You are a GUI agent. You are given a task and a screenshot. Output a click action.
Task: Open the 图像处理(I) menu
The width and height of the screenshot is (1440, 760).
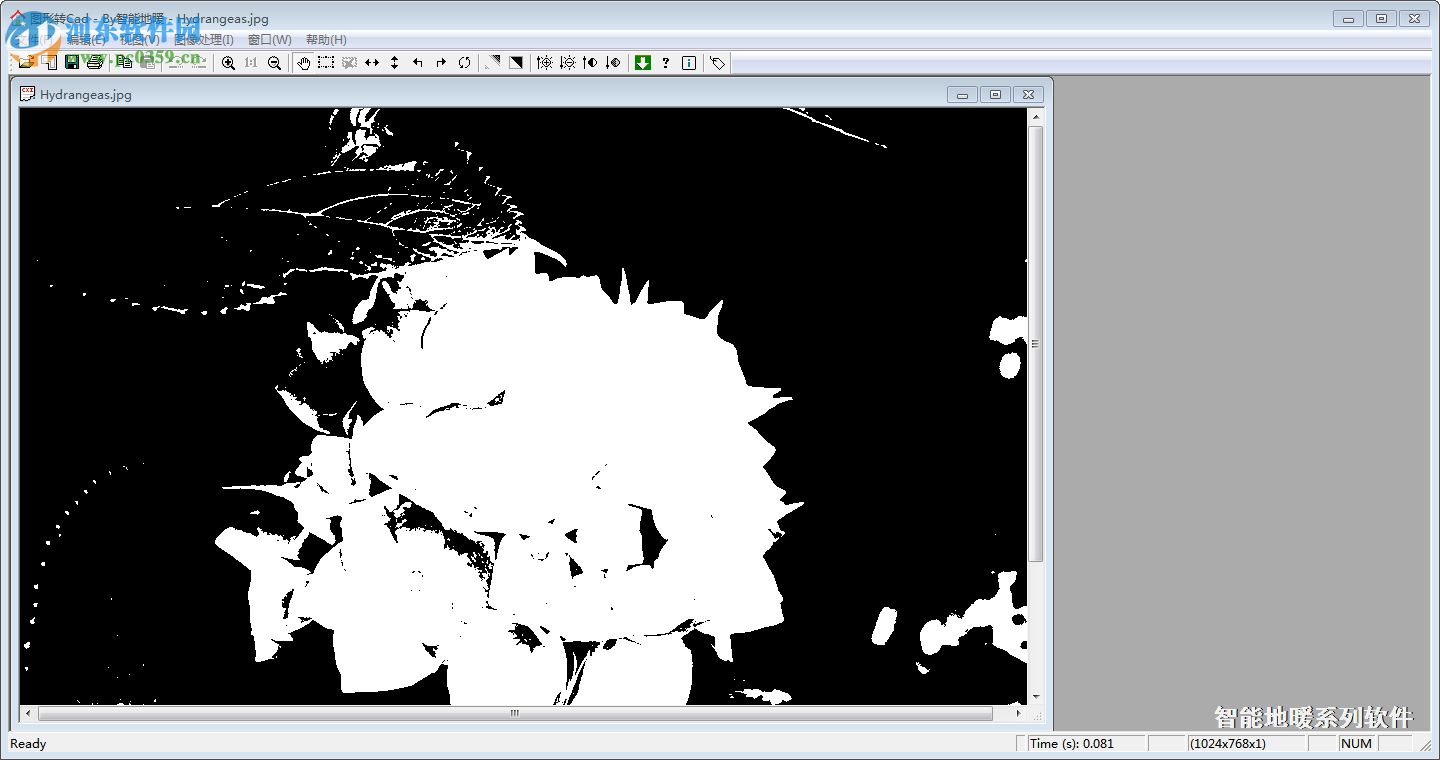204,40
